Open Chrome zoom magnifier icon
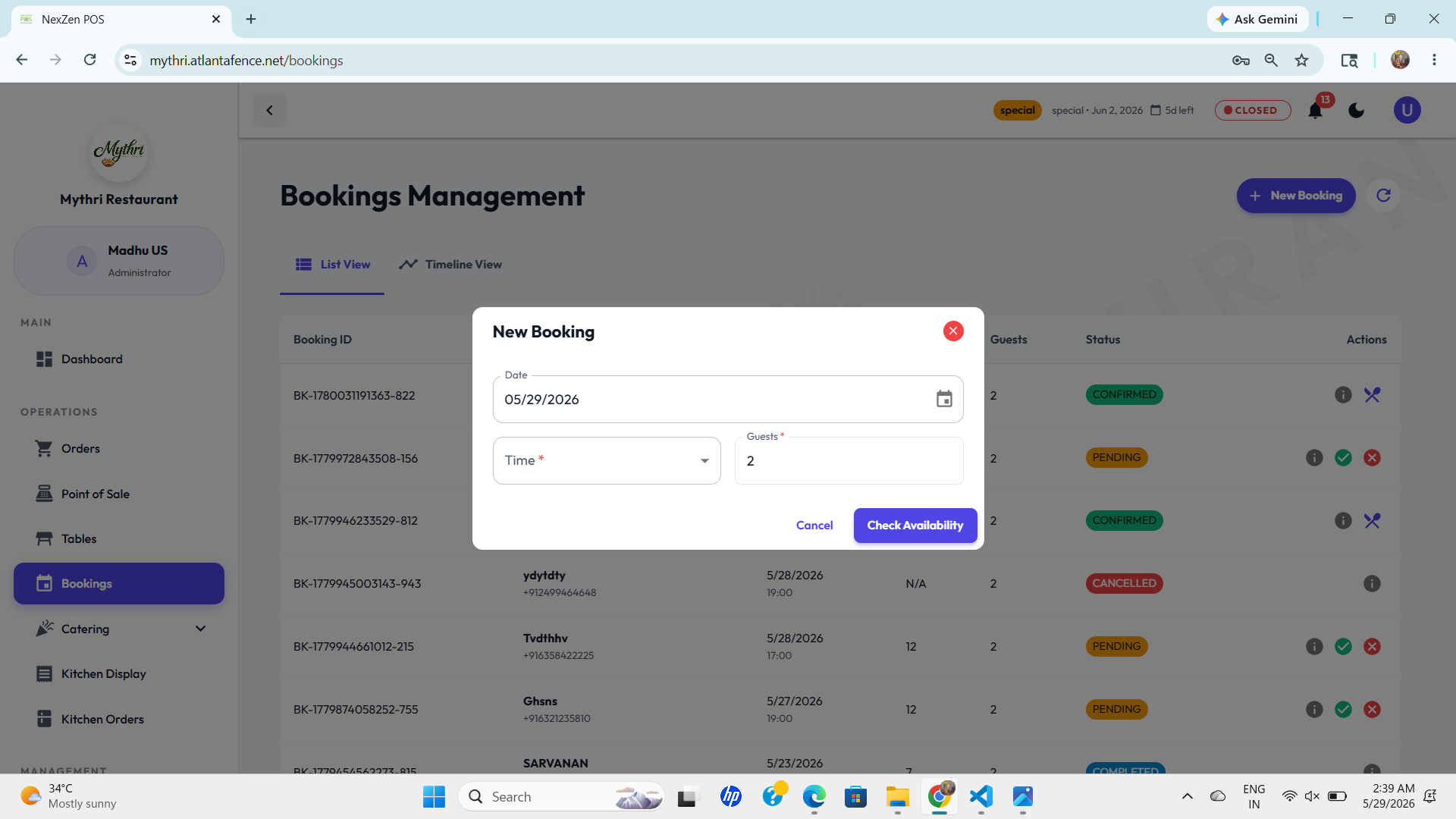Image resolution: width=1456 pixels, height=819 pixels. 1271,60
